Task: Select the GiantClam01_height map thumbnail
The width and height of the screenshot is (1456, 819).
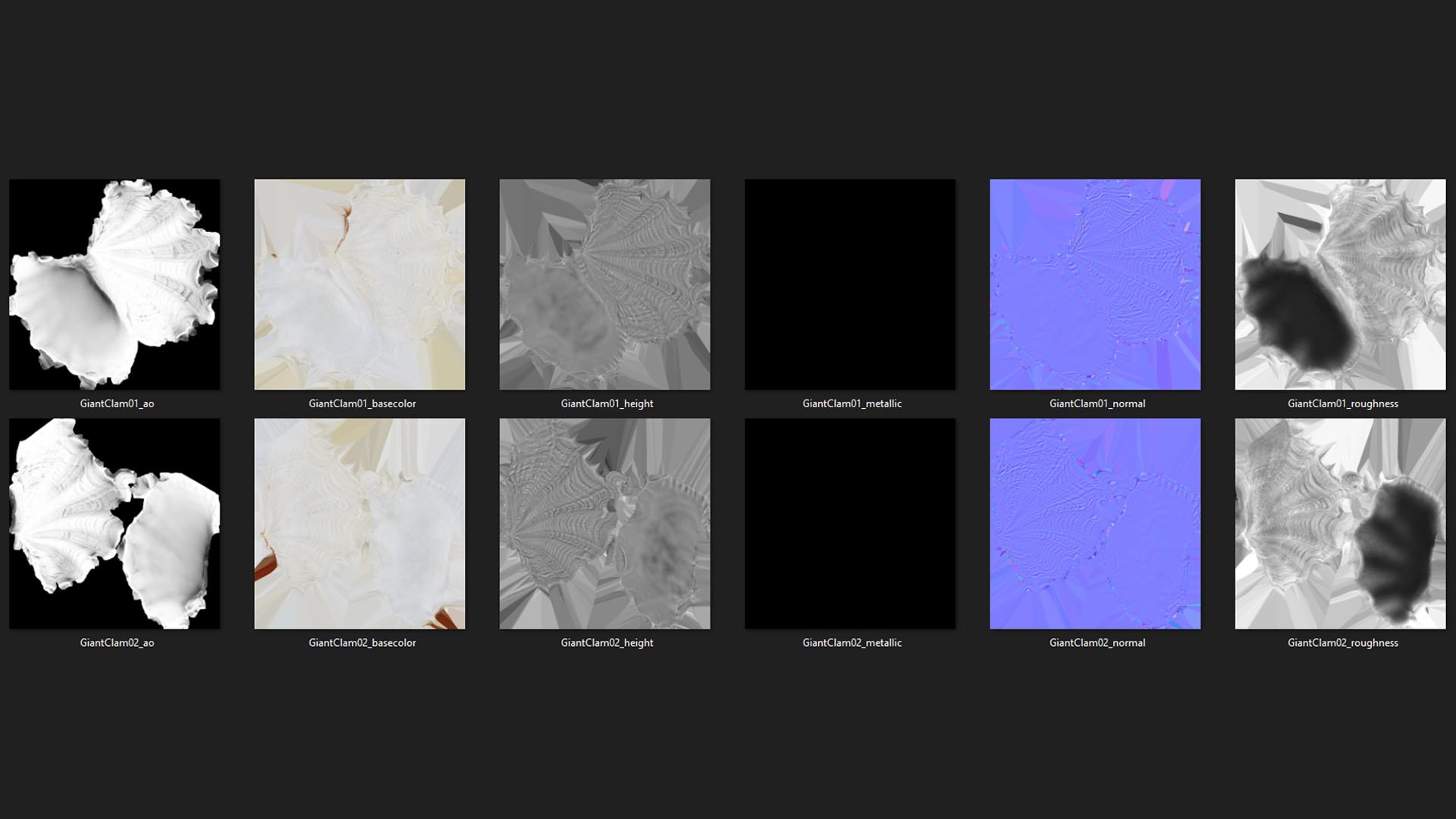Action: [x=604, y=284]
